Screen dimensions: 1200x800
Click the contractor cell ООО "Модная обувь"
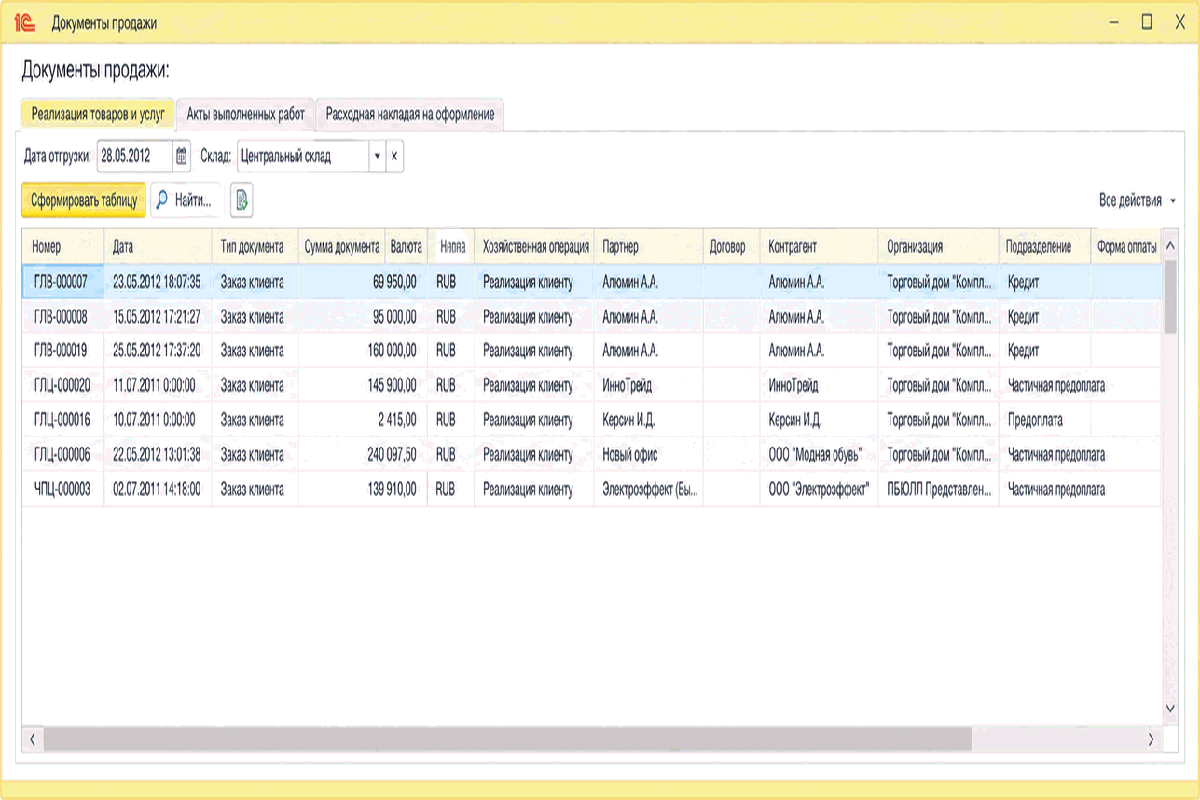coord(819,454)
